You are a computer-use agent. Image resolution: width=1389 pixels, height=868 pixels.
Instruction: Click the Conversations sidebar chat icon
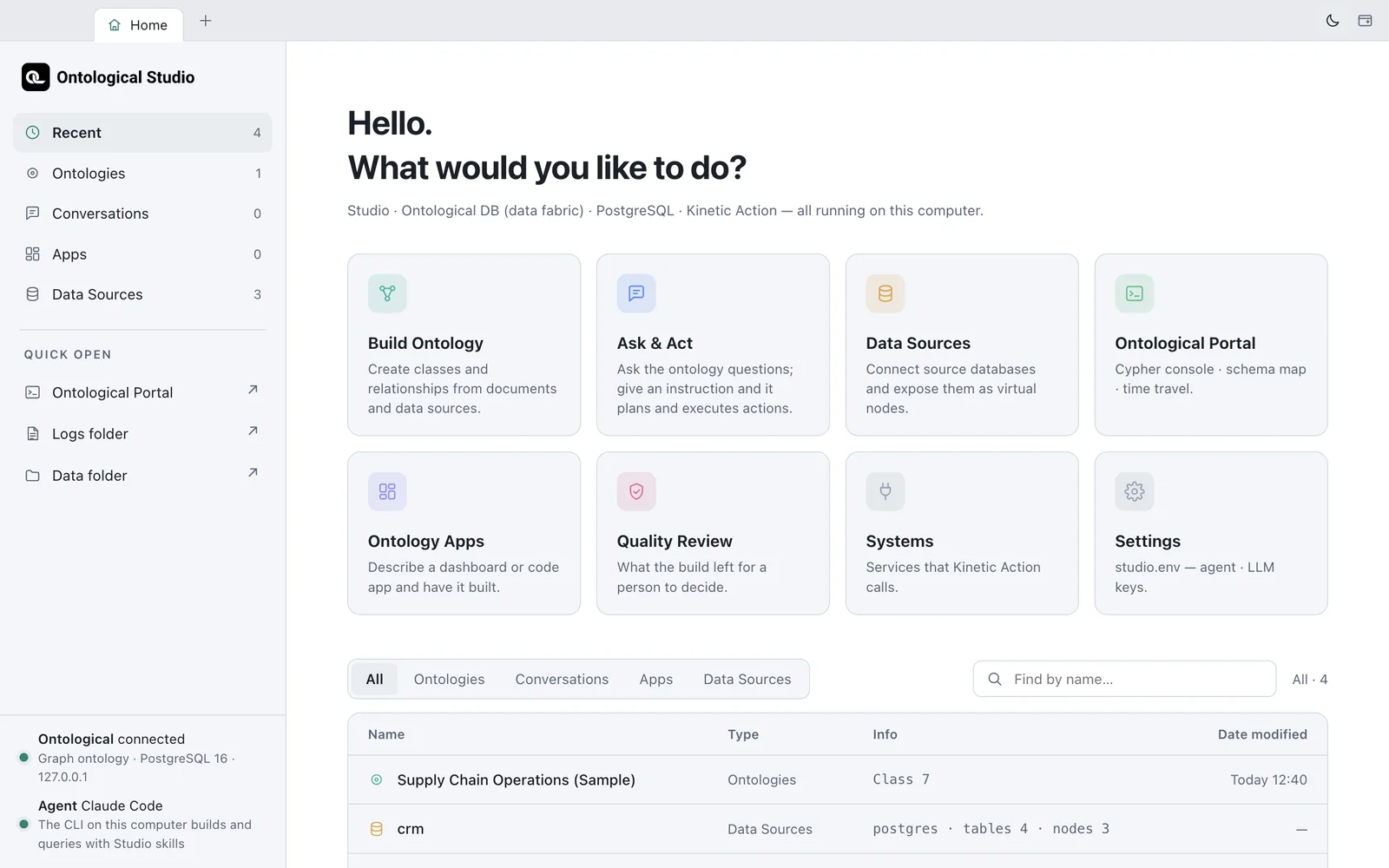[x=32, y=214]
